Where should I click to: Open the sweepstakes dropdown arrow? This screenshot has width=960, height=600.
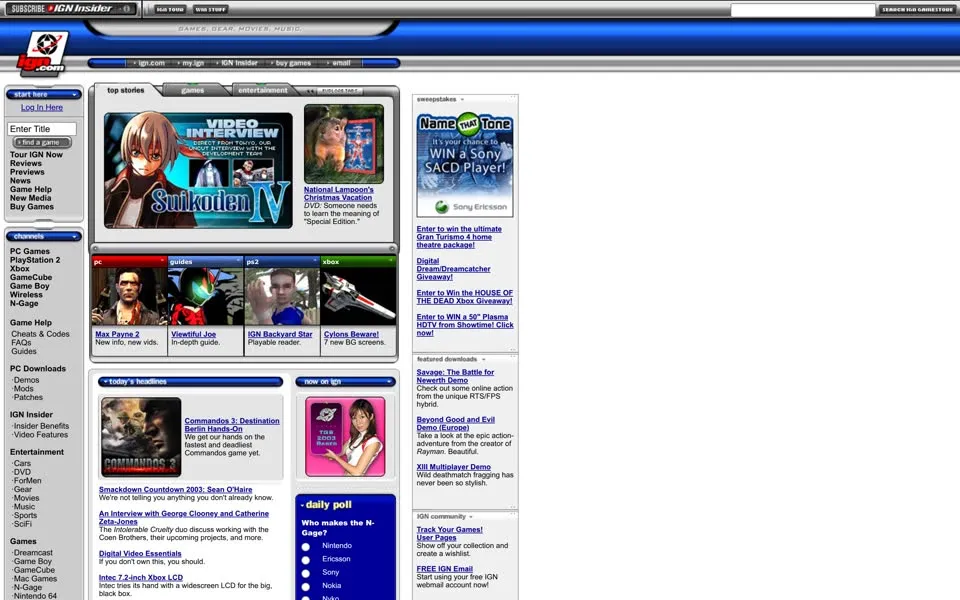tap(462, 99)
